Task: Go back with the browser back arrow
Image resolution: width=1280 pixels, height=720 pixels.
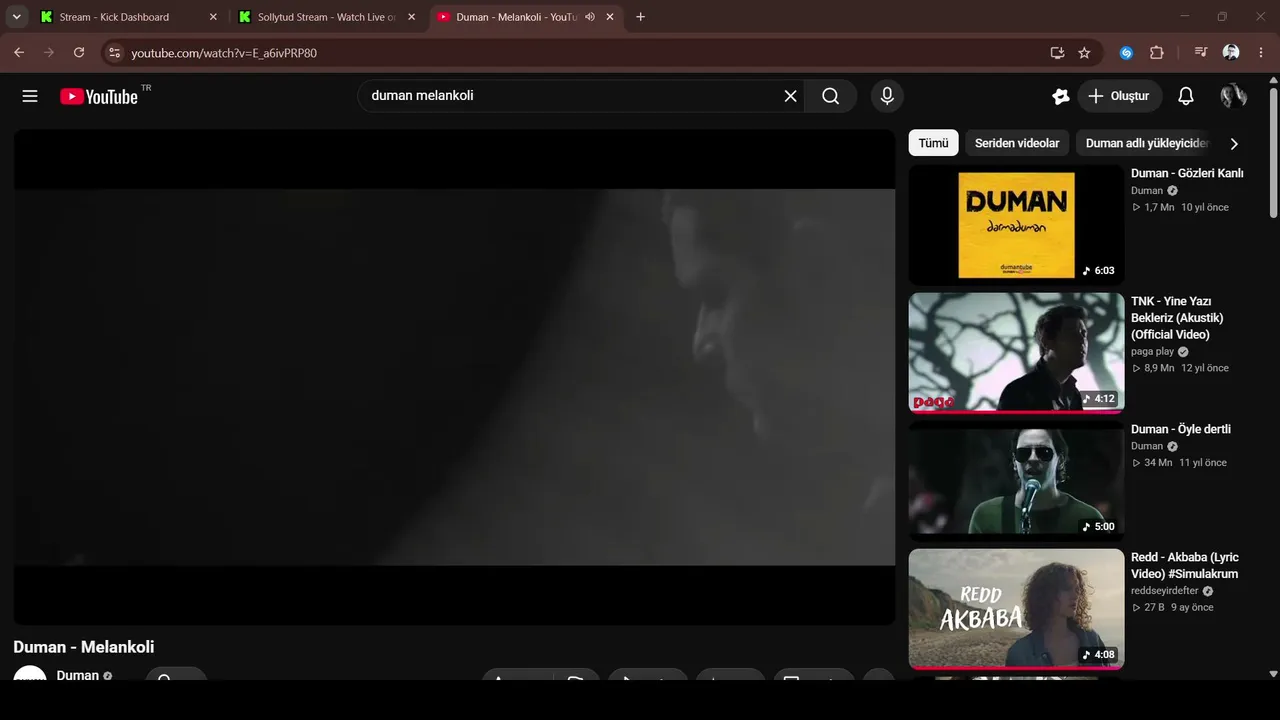Action: pyautogui.click(x=19, y=53)
